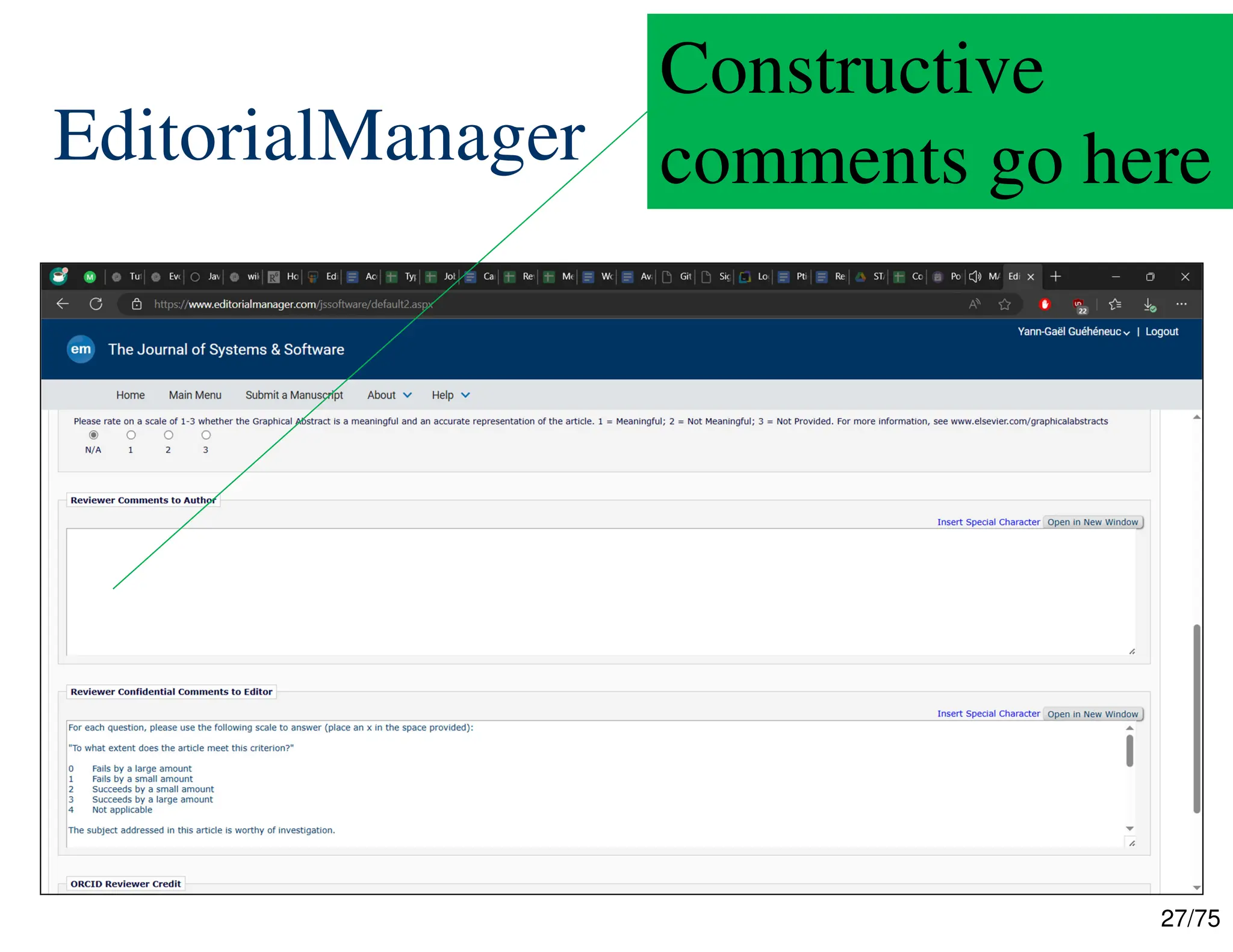1233x952 pixels.
Task: Click the browser profile avatar icon
Action: (59, 276)
